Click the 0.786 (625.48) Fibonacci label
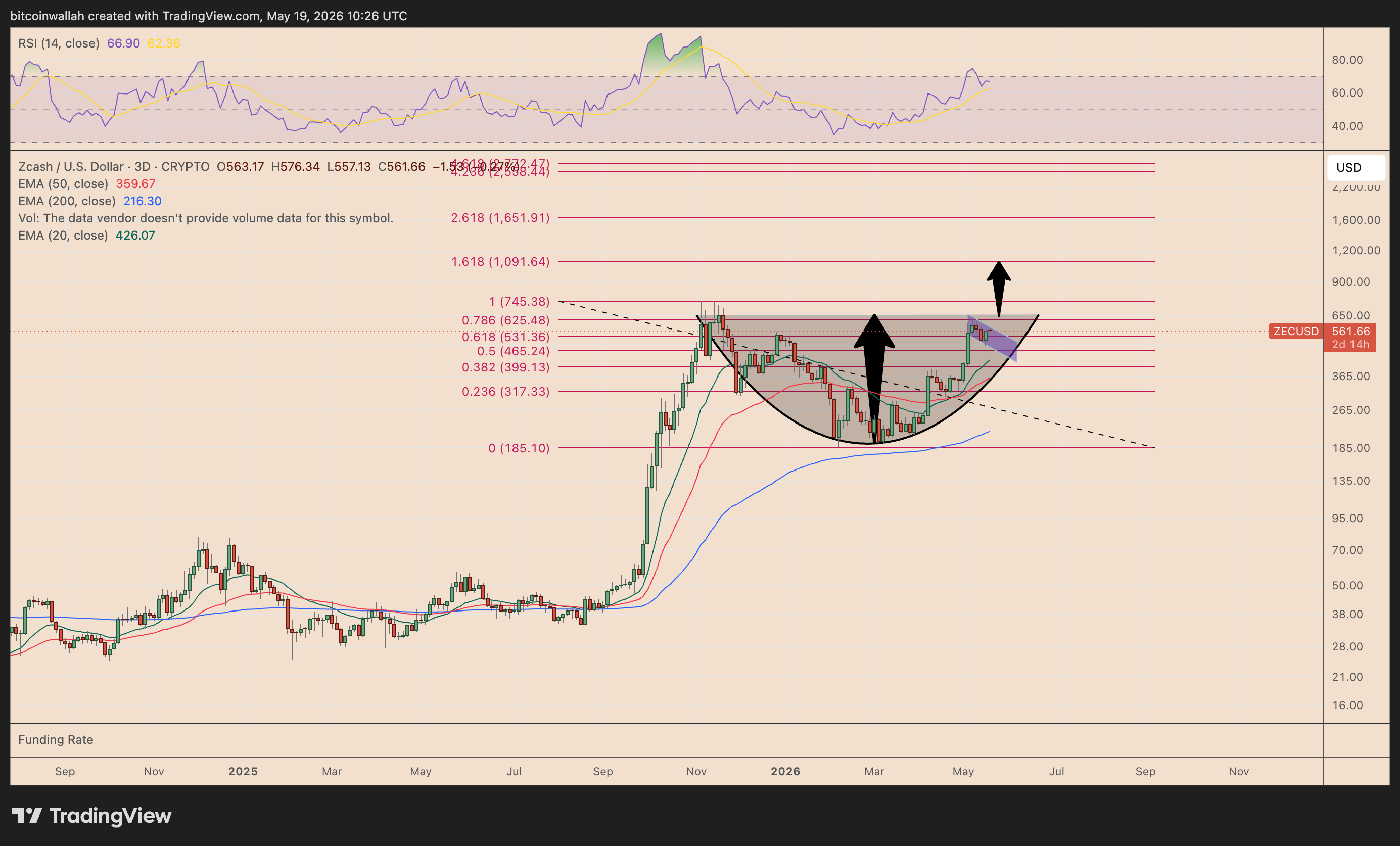This screenshot has height=846, width=1400. pyautogui.click(x=506, y=320)
